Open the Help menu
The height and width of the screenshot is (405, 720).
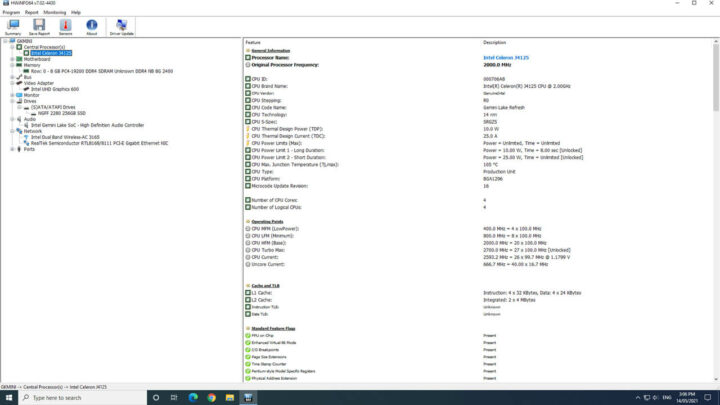point(76,12)
